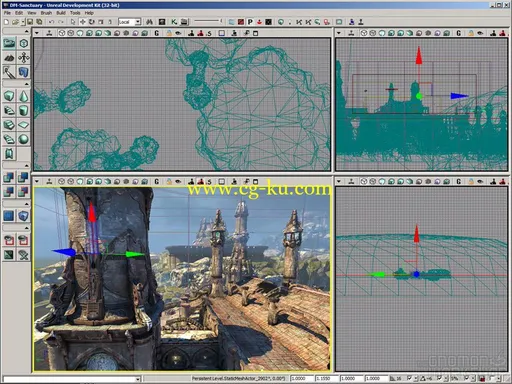512x384 pixels.
Task: Hide selected actors
Action: click(23, 240)
